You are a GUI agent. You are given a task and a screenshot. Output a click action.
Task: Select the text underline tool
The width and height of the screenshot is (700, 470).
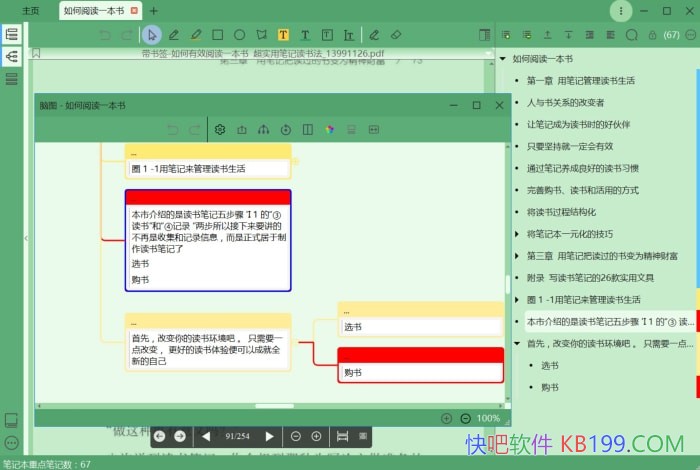point(305,35)
